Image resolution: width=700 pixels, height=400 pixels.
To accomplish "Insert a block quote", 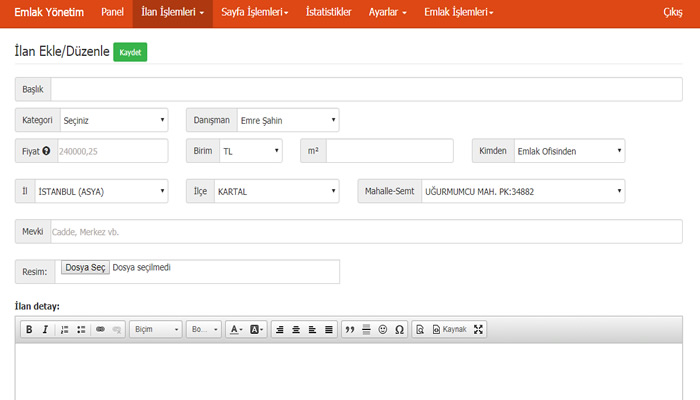I will (x=349, y=329).
